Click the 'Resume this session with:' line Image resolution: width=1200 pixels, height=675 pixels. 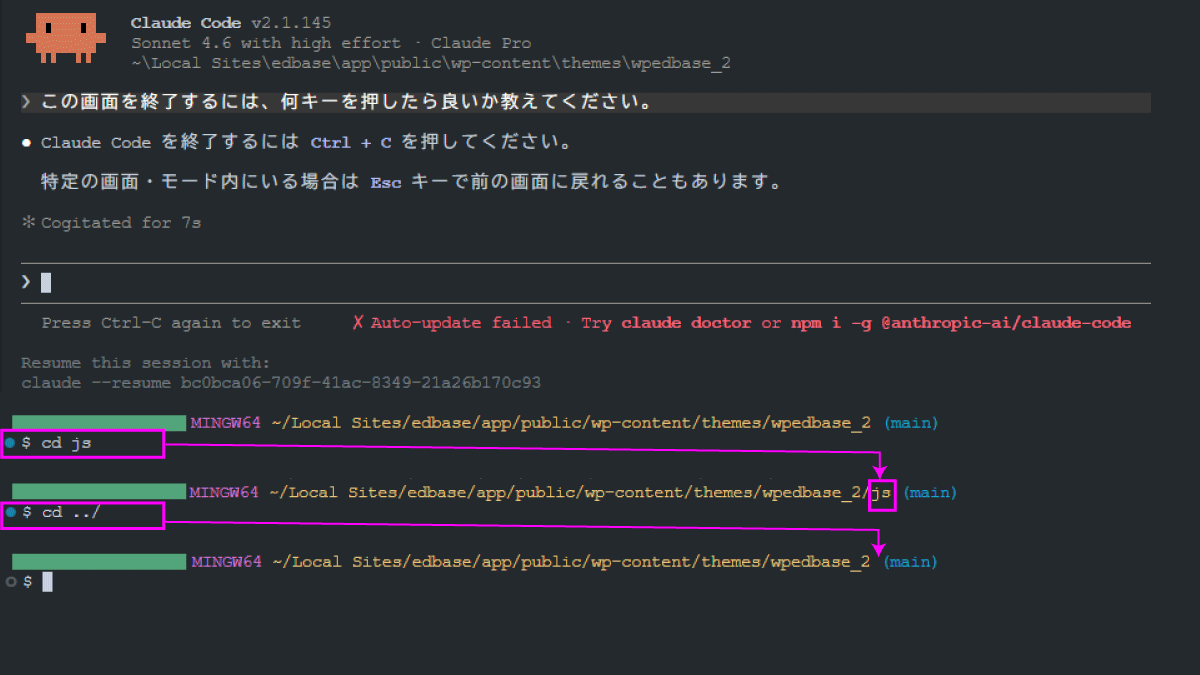coord(146,363)
